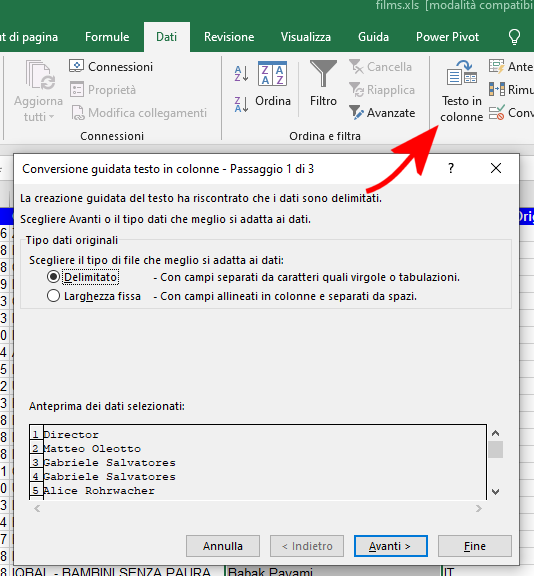Click the lightbulb Tell me icon
The width and height of the screenshot is (534, 576).
tap(514, 37)
